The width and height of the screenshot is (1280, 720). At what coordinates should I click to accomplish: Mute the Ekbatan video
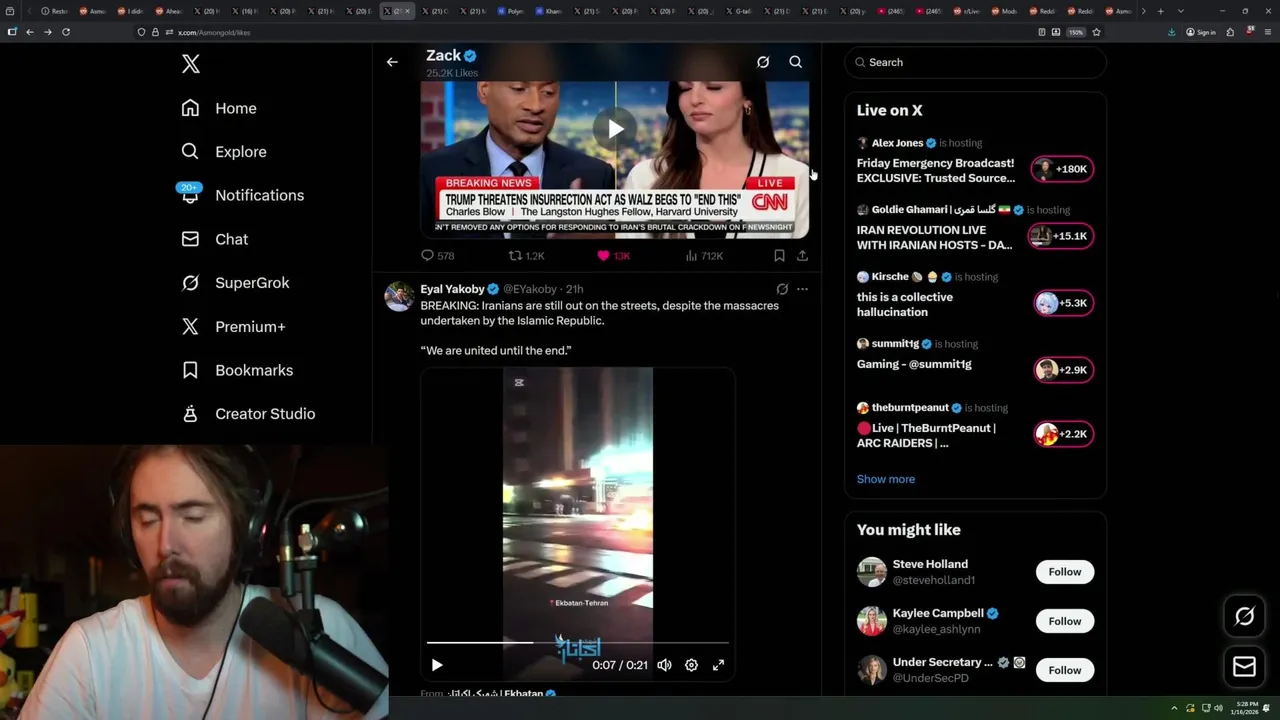click(664, 665)
